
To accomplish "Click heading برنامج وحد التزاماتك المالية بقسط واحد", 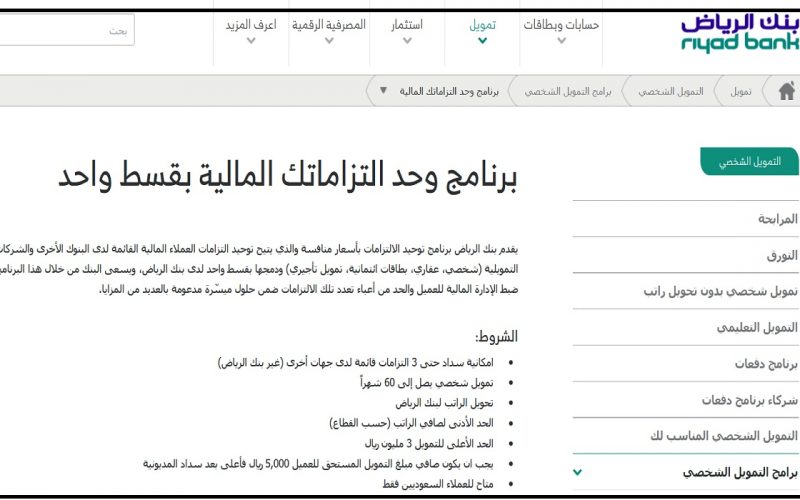I will [x=288, y=176].
